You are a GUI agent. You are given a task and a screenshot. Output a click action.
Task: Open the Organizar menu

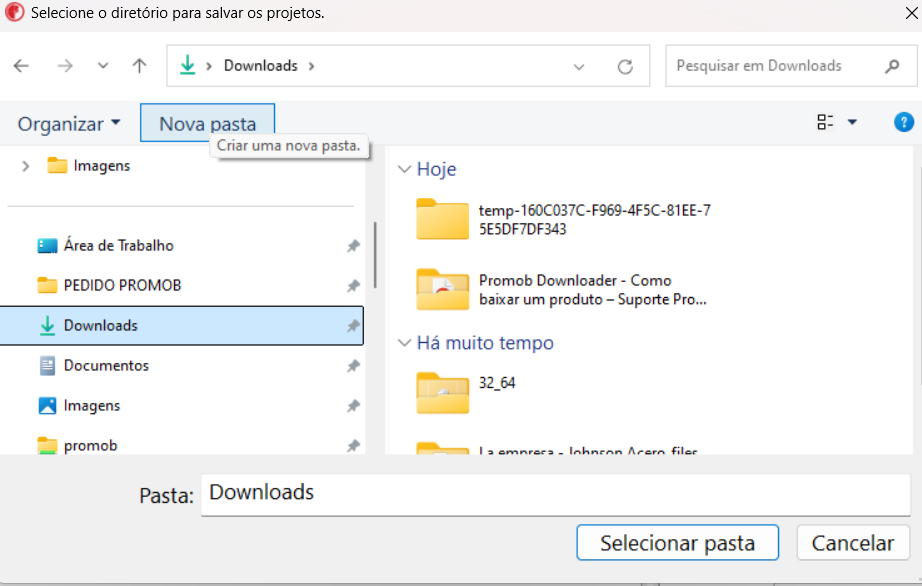[x=68, y=124]
